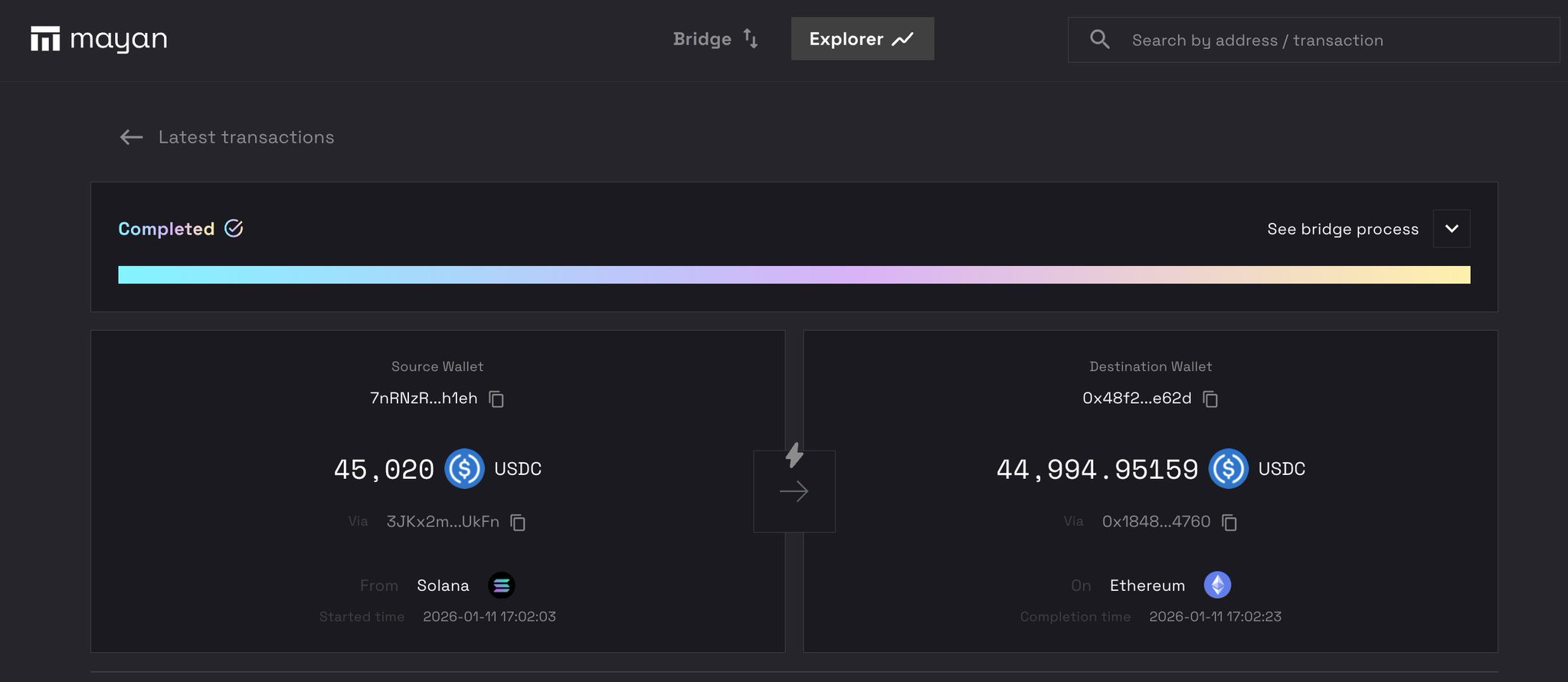Click the Completed checkmark icon

tap(234, 228)
